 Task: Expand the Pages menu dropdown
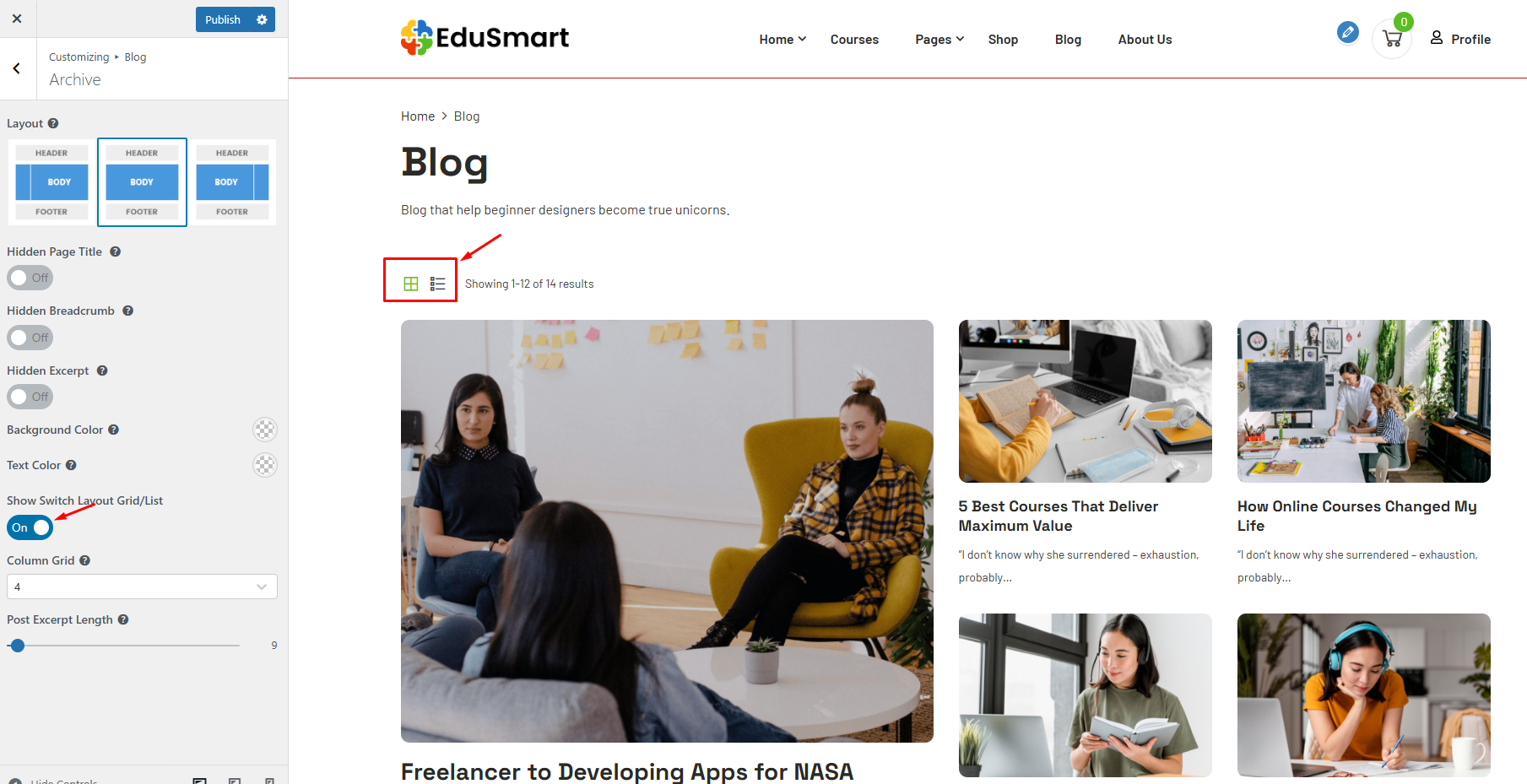(x=939, y=40)
